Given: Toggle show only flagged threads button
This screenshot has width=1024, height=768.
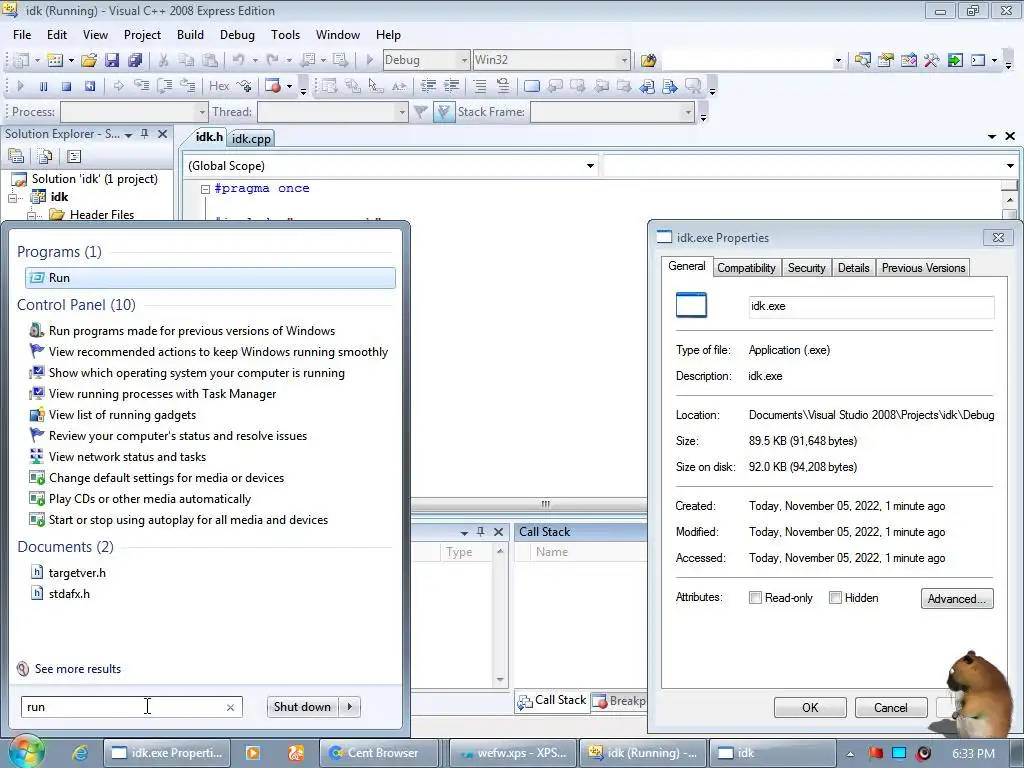Looking at the screenshot, I should pyautogui.click(x=443, y=112).
